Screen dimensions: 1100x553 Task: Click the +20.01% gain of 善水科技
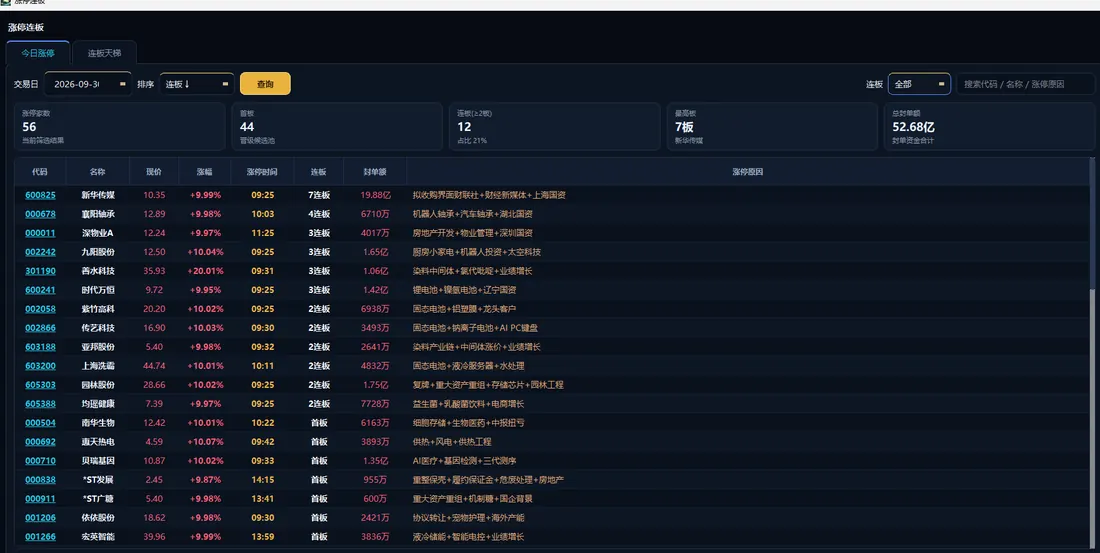205,271
